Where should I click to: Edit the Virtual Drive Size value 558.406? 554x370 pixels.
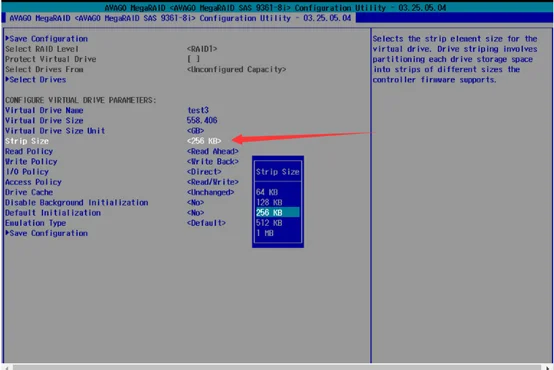202,121
